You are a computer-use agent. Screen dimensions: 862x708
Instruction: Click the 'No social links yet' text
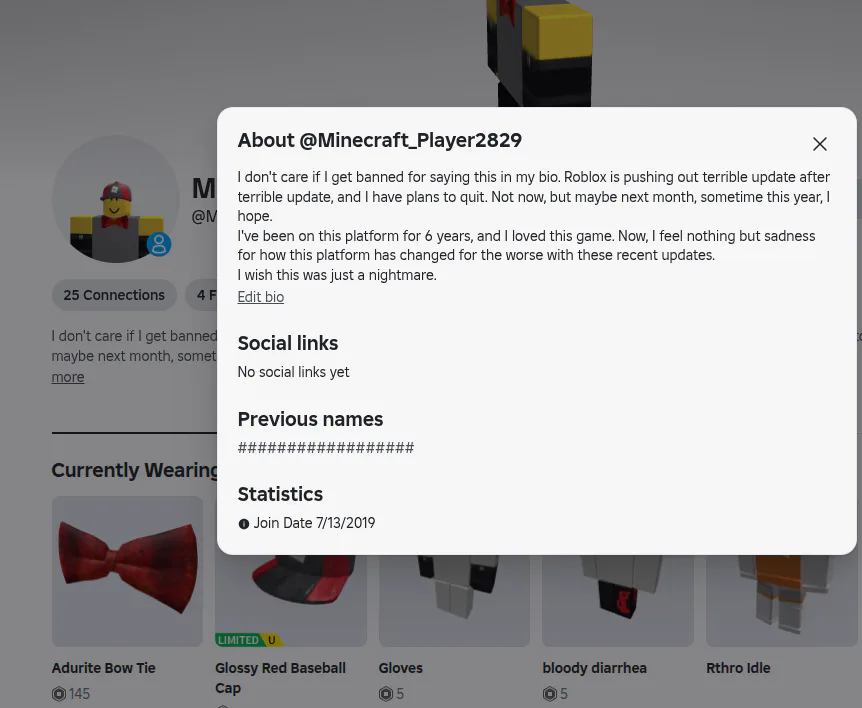[293, 372]
